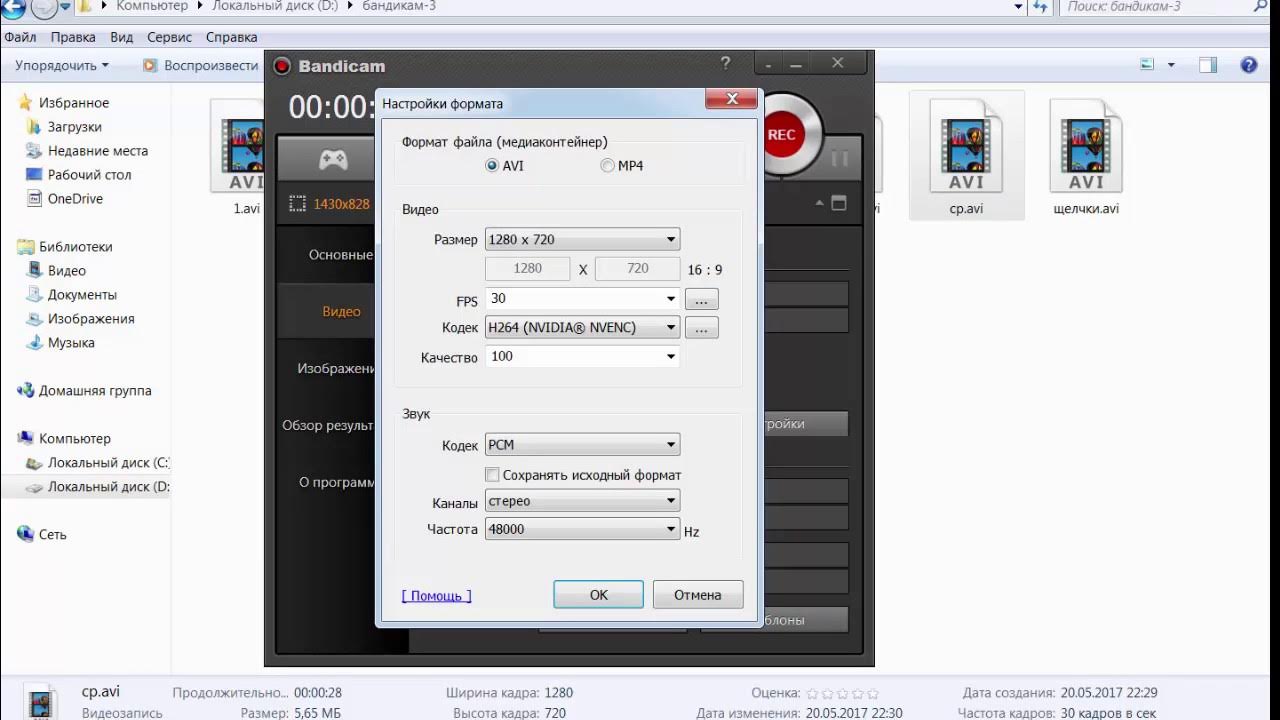This screenshot has width=1280, height=720.
Task: Open Домашняя группа in the navigation pane
Action: [95, 391]
